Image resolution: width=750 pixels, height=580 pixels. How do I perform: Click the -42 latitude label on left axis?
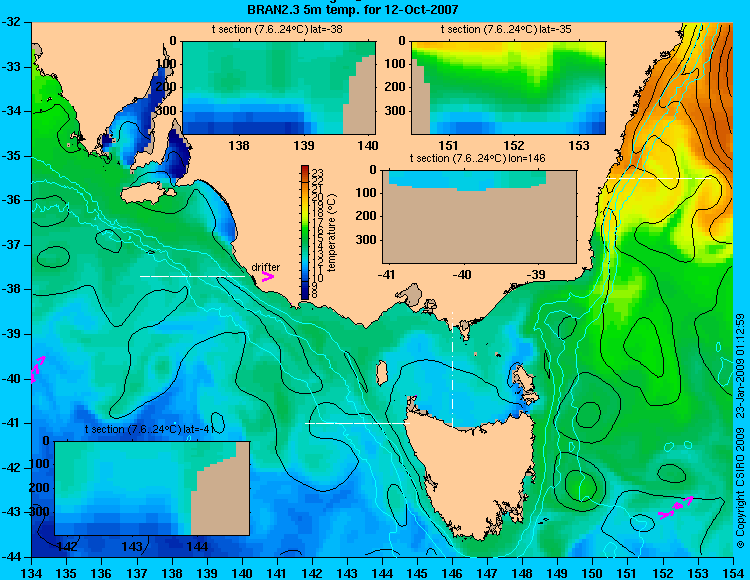pyautogui.click(x=11, y=468)
